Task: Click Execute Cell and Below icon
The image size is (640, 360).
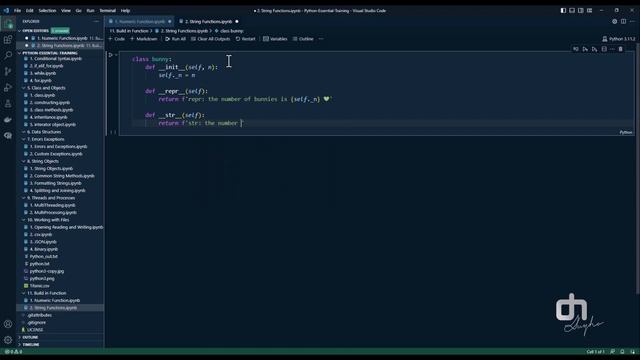Action: (x=594, y=49)
